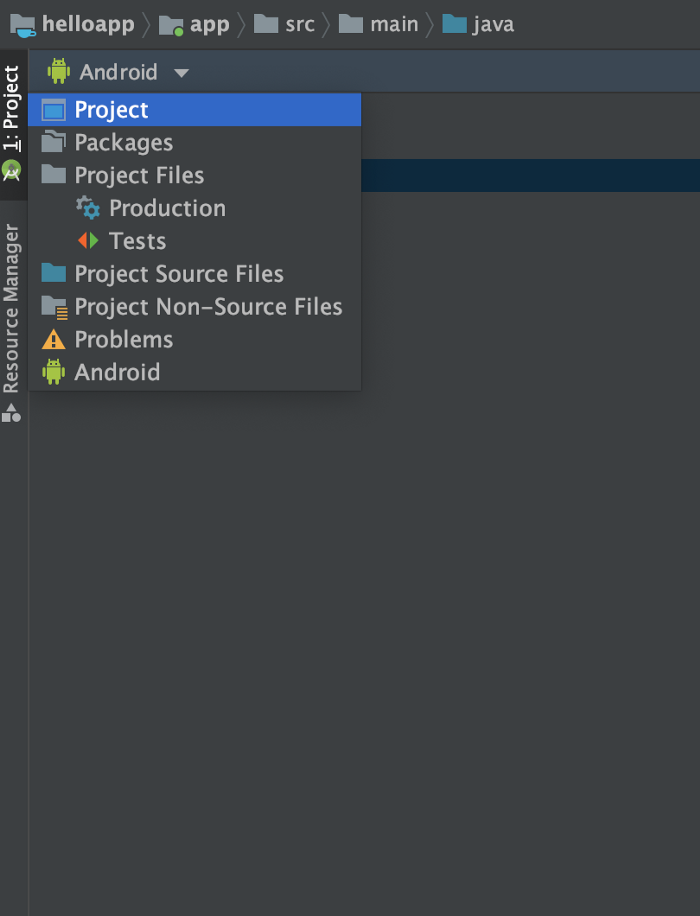The image size is (700, 916).
Task: Click the Project Files folder icon
Action: tap(54, 174)
